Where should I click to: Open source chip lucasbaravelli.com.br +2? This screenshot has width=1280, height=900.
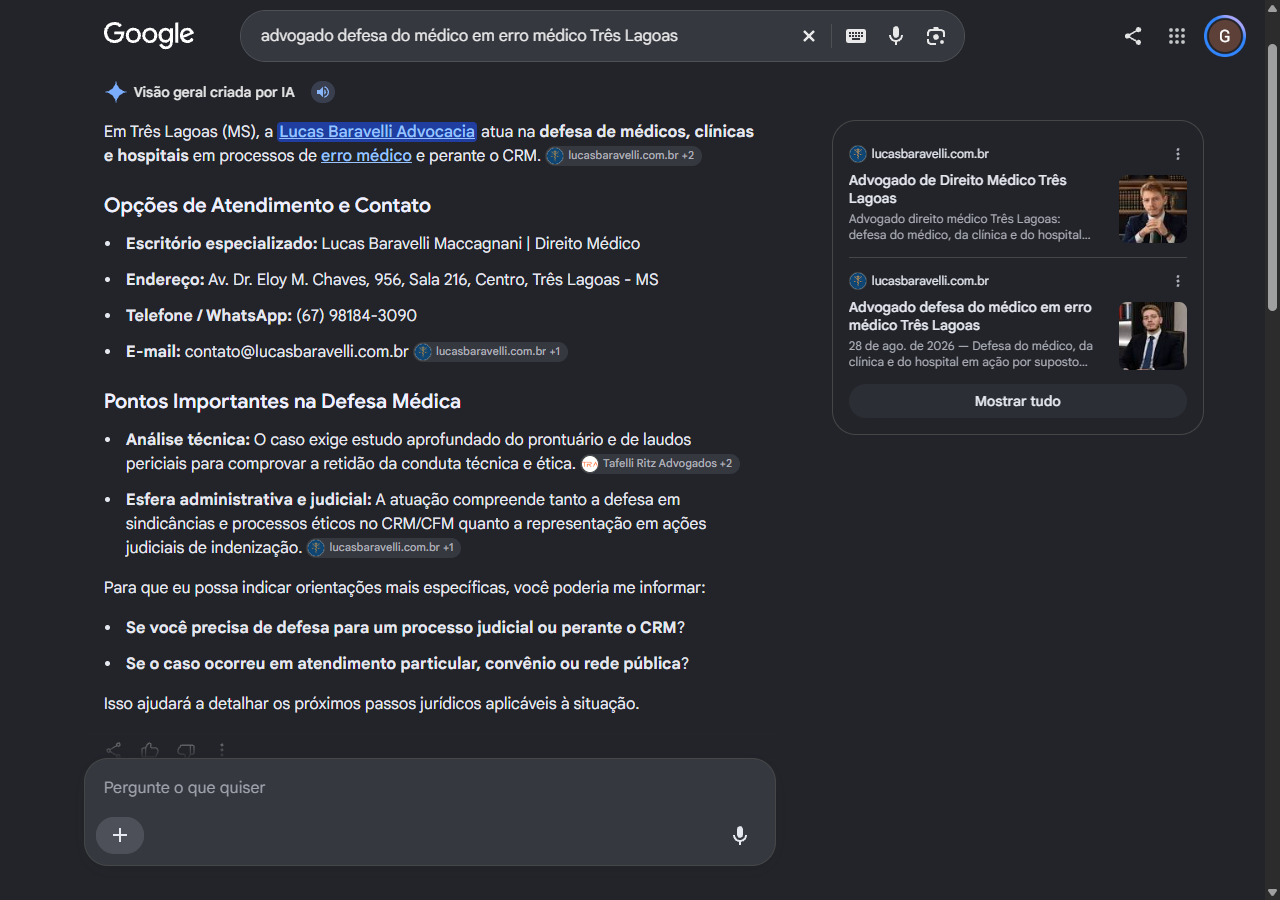[624, 156]
